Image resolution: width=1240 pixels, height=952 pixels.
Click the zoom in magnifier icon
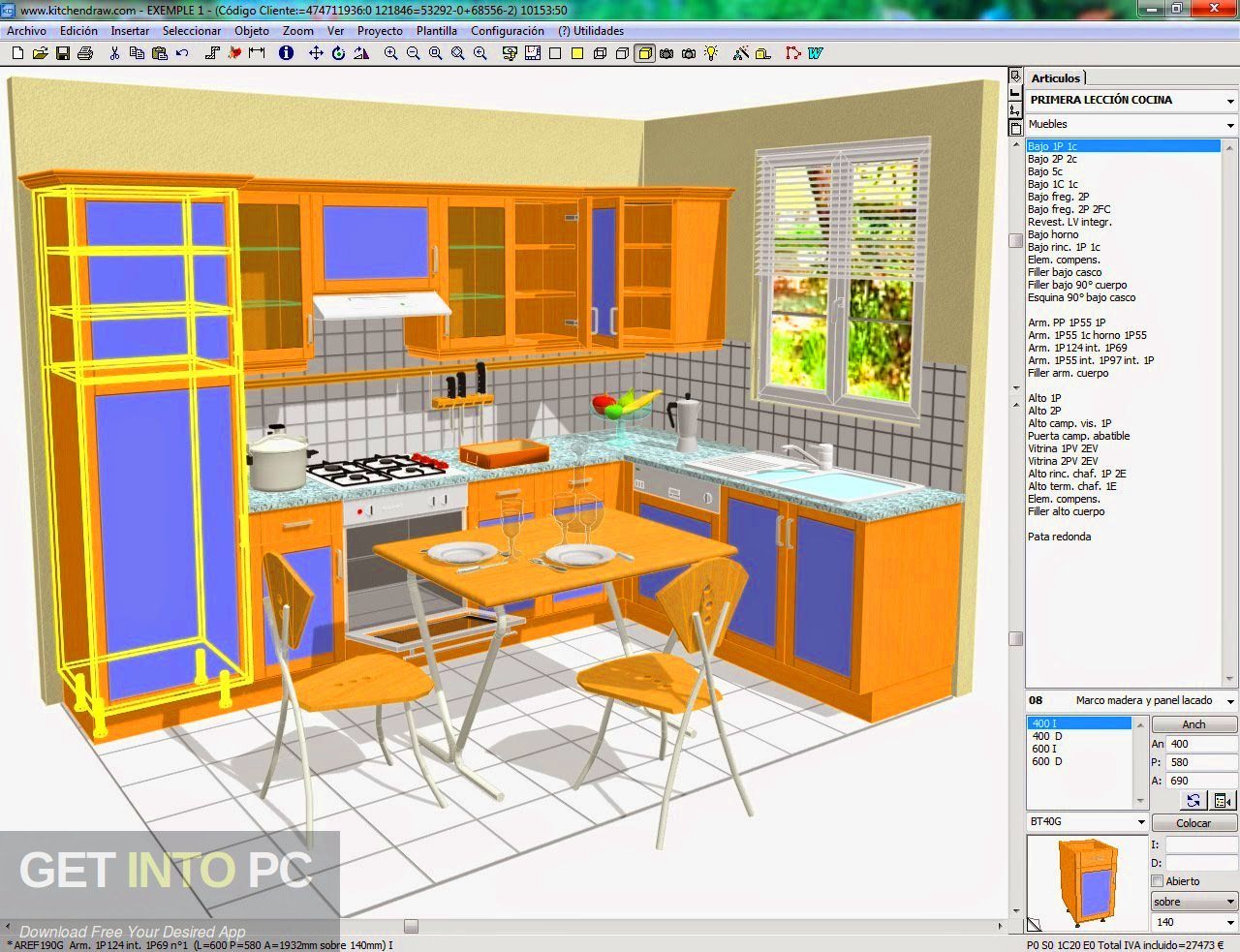click(x=390, y=53)
